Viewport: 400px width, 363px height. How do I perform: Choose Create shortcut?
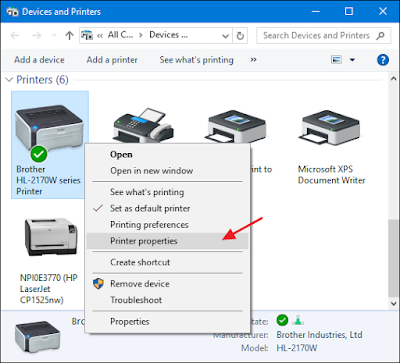(167, 262)
